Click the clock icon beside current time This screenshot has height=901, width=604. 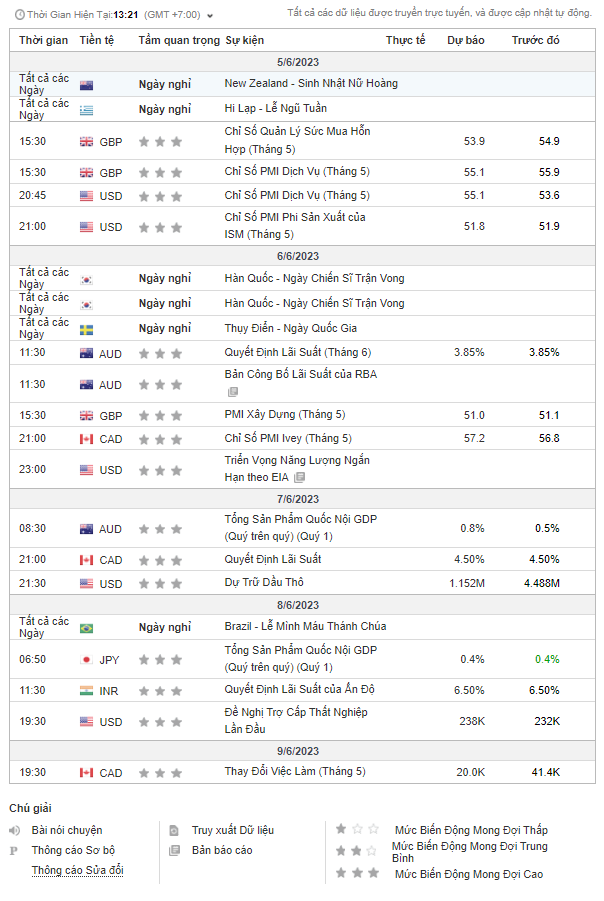tap(20, 15)
